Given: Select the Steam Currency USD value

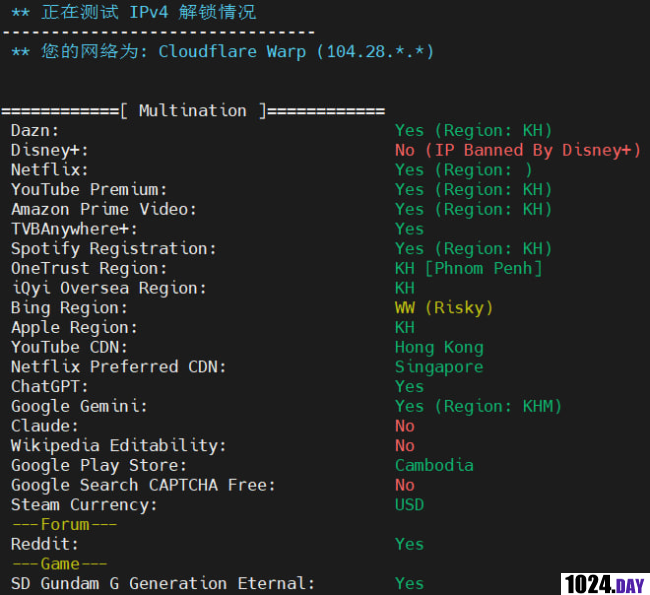Looking at the screenshot, I should [x=409, y=505].
